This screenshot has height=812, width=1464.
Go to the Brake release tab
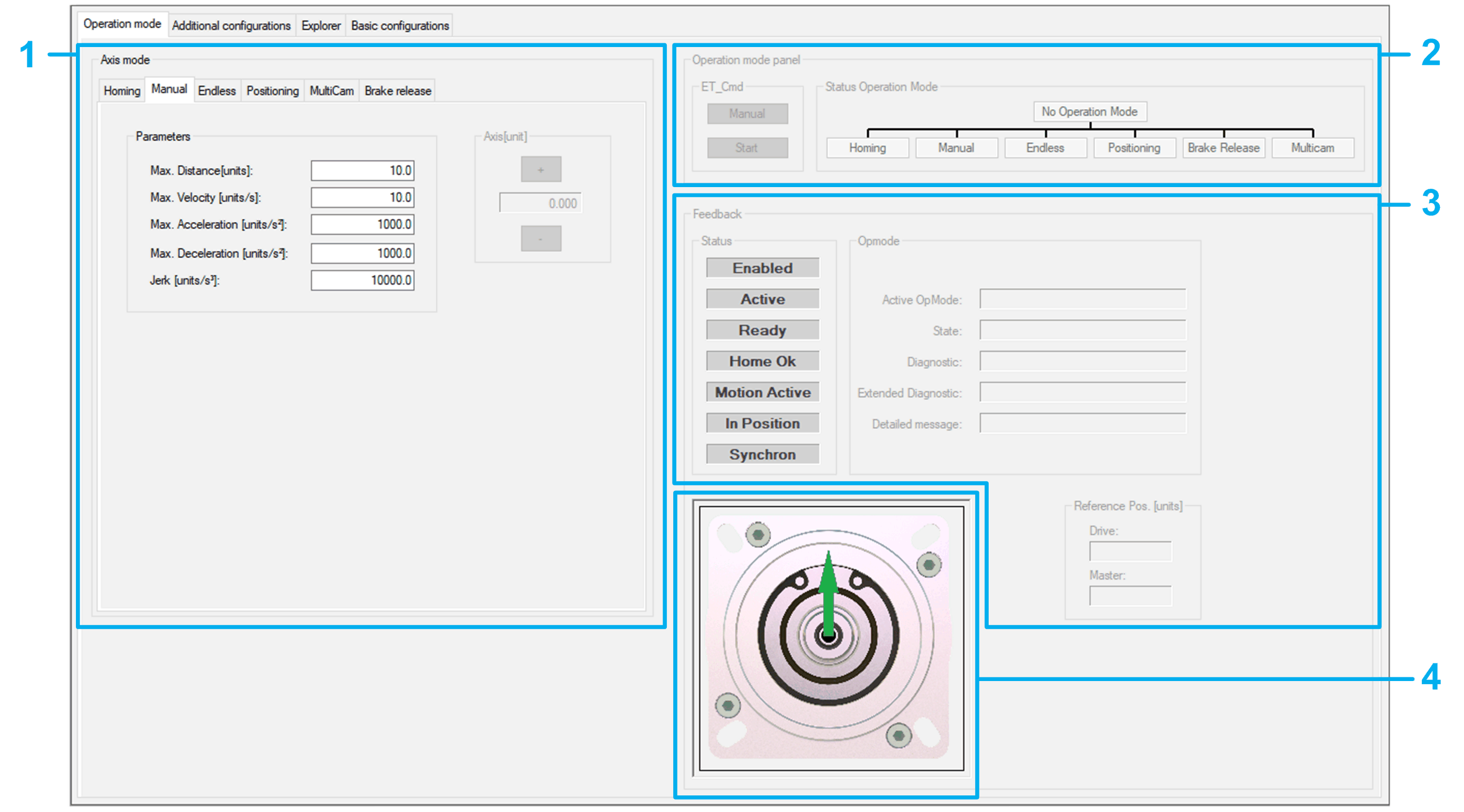[x=397, y=91]
